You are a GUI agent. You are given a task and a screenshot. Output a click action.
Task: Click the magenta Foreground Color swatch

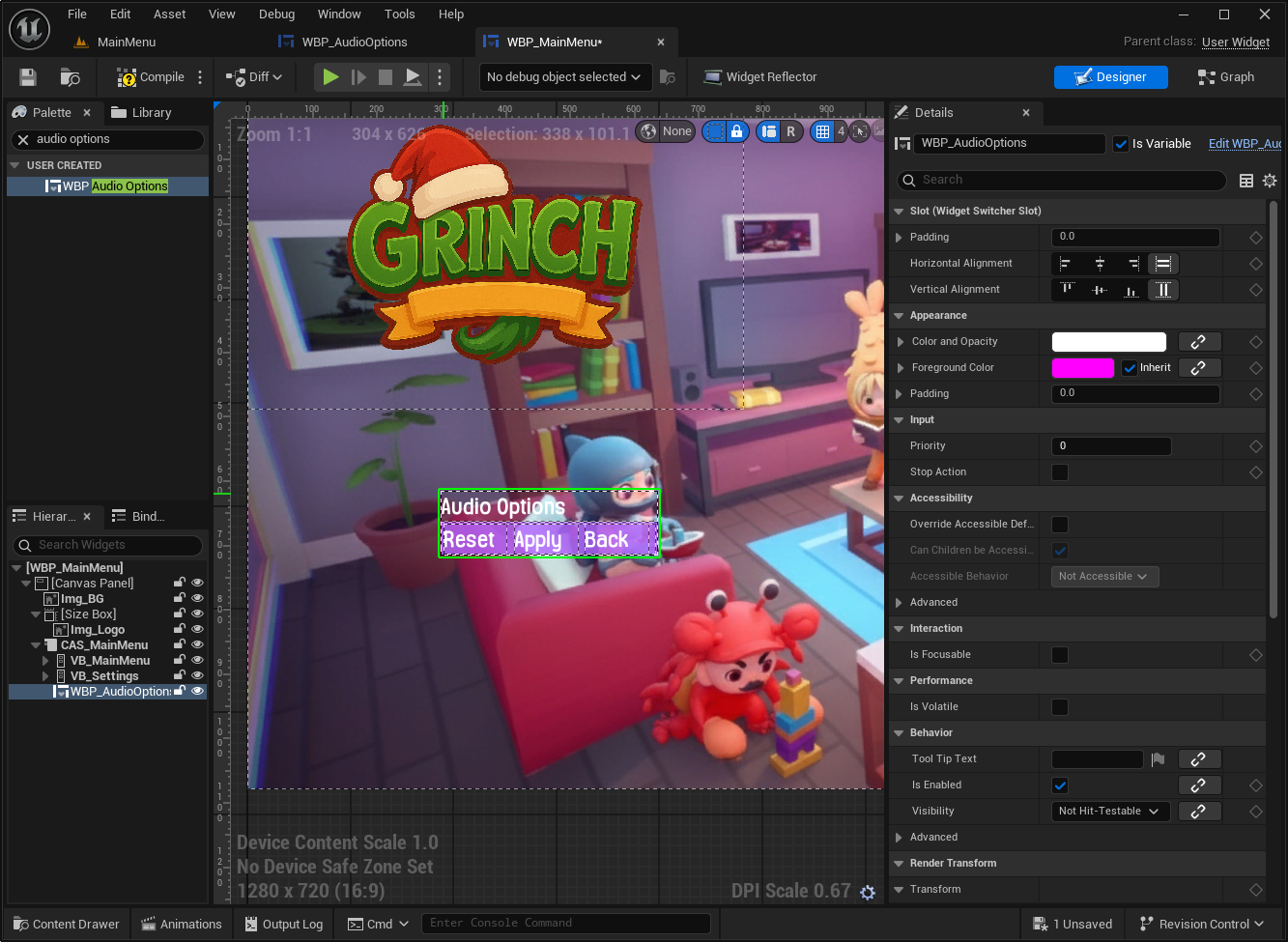click(1082, 368)
